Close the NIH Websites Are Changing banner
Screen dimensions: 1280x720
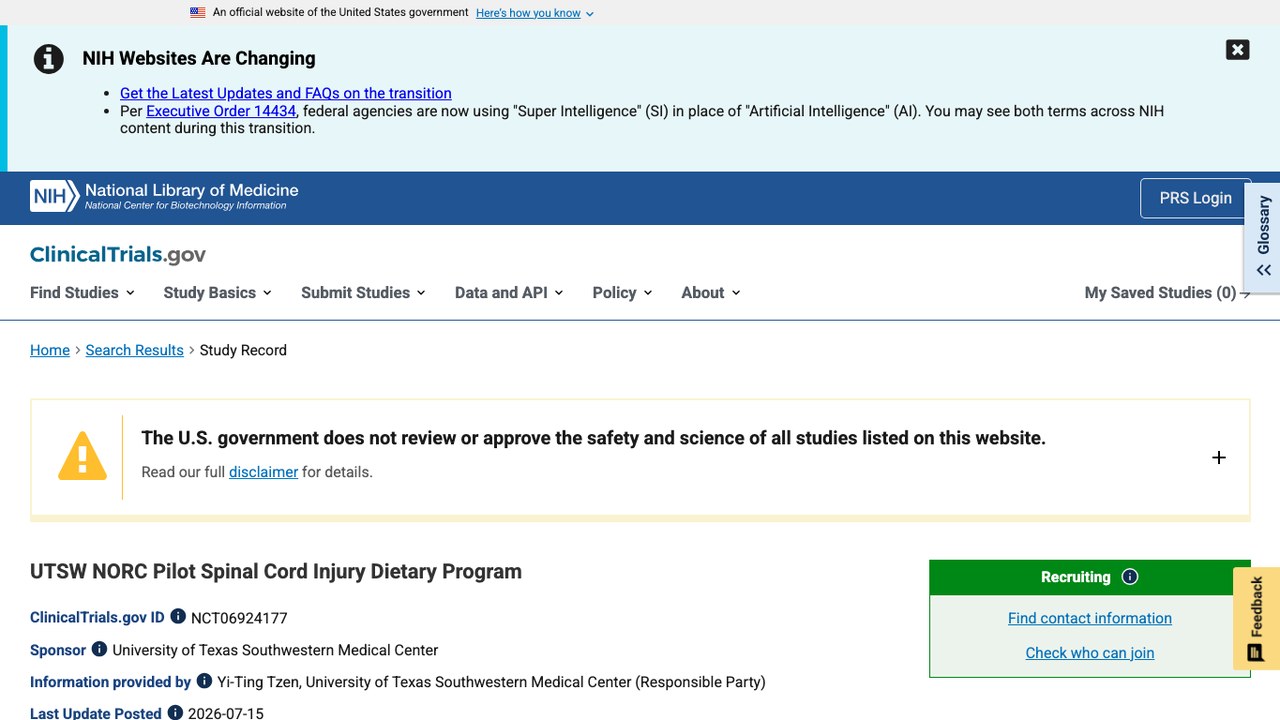(1237, 50)
